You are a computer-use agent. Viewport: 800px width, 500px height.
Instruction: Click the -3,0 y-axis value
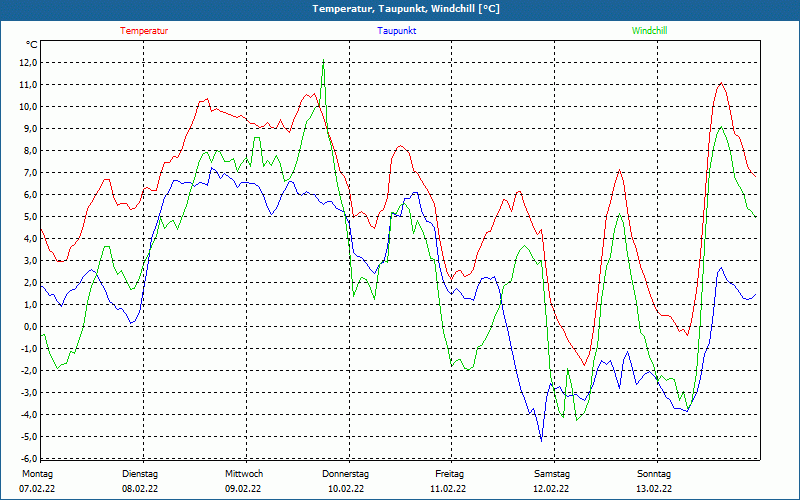tap(29, 392)
